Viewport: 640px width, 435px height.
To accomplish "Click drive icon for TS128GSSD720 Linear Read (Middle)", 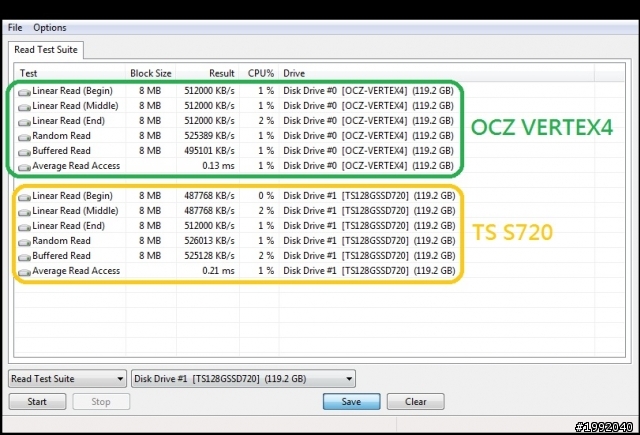I will (24, 213).
